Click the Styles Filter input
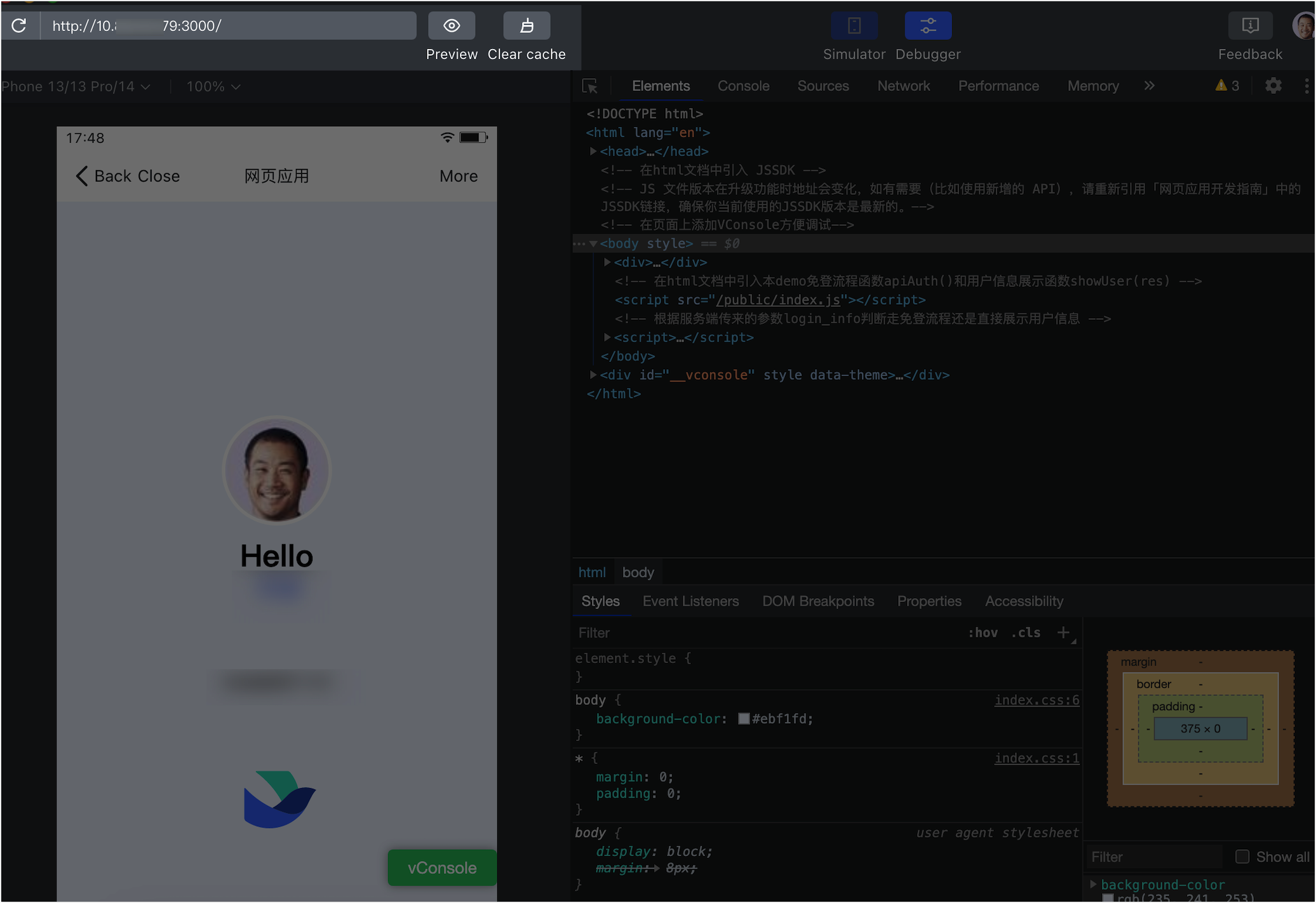The height and width of the screenshot is (903, 1316). (765, 632)
